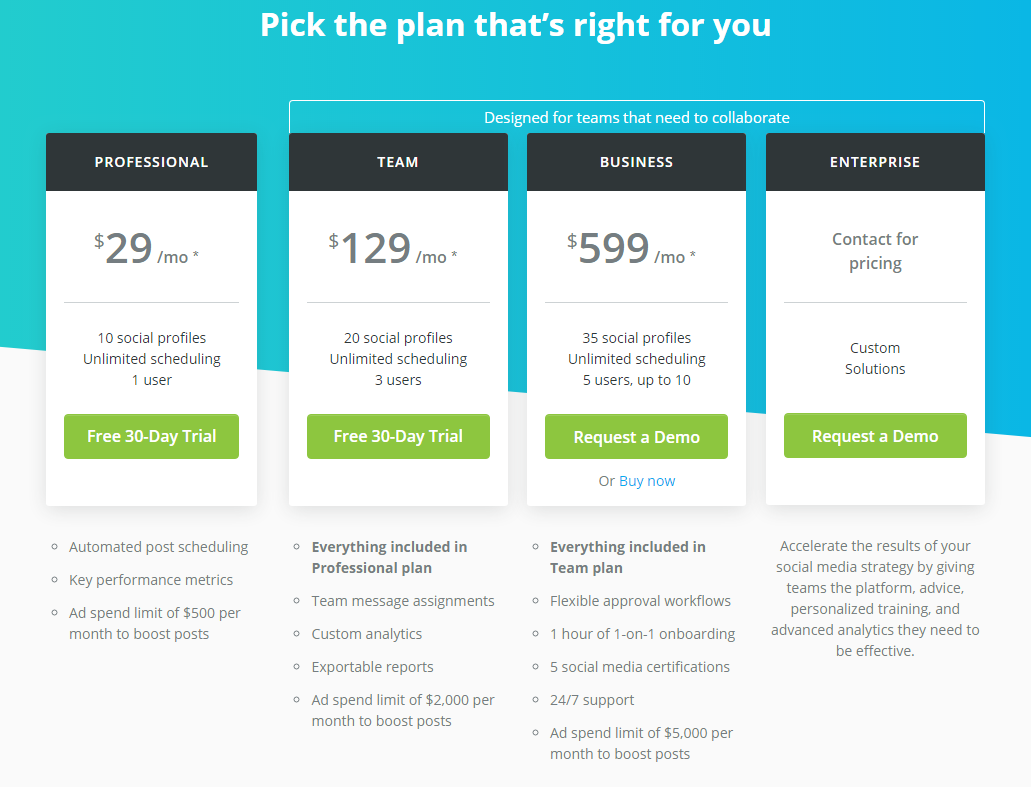Click the Contact for pricing text
Image resolution: width=1031 pixels, height=787 pixels.
click(875, 251)
